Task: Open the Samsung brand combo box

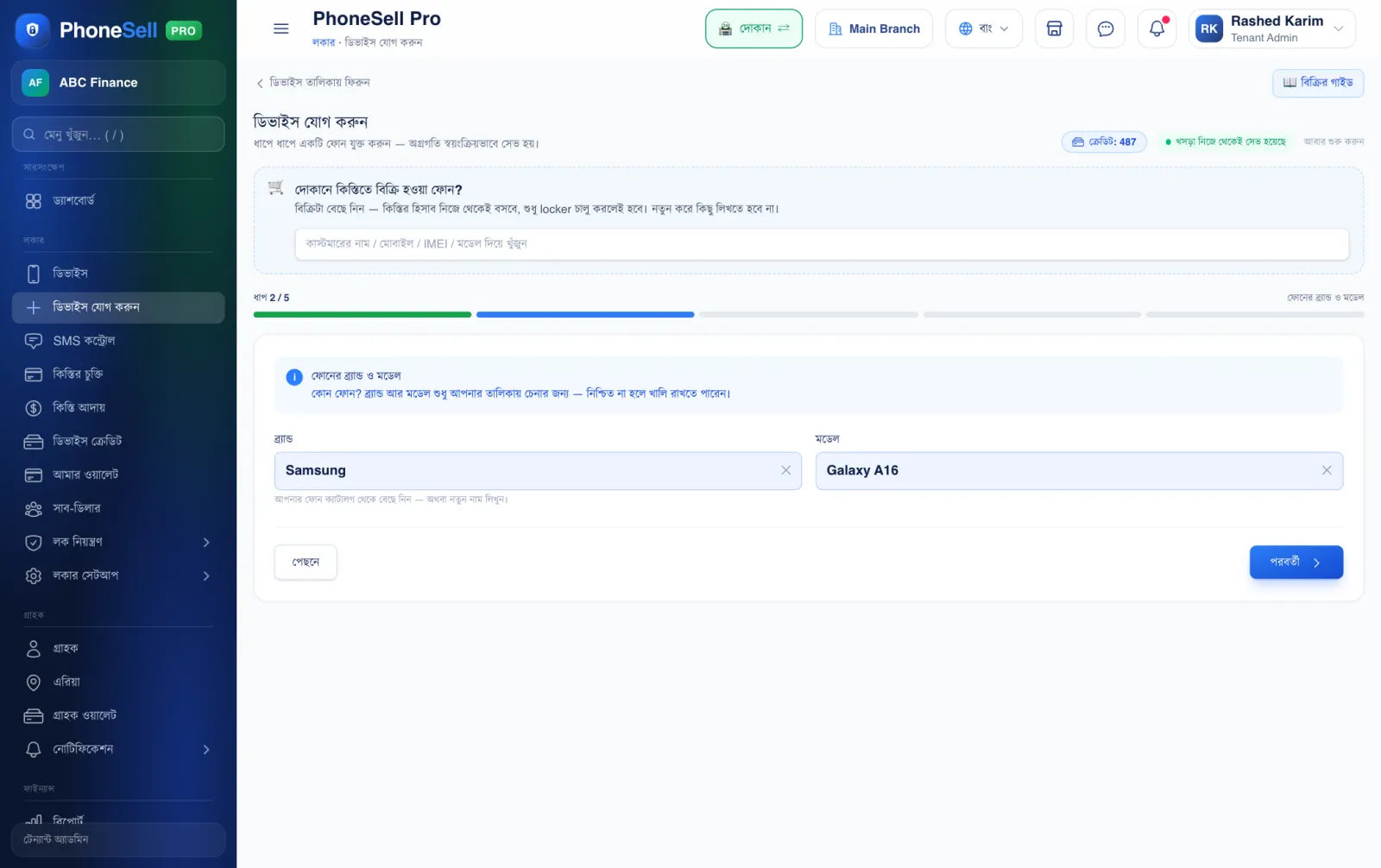Action: (537, 471)
